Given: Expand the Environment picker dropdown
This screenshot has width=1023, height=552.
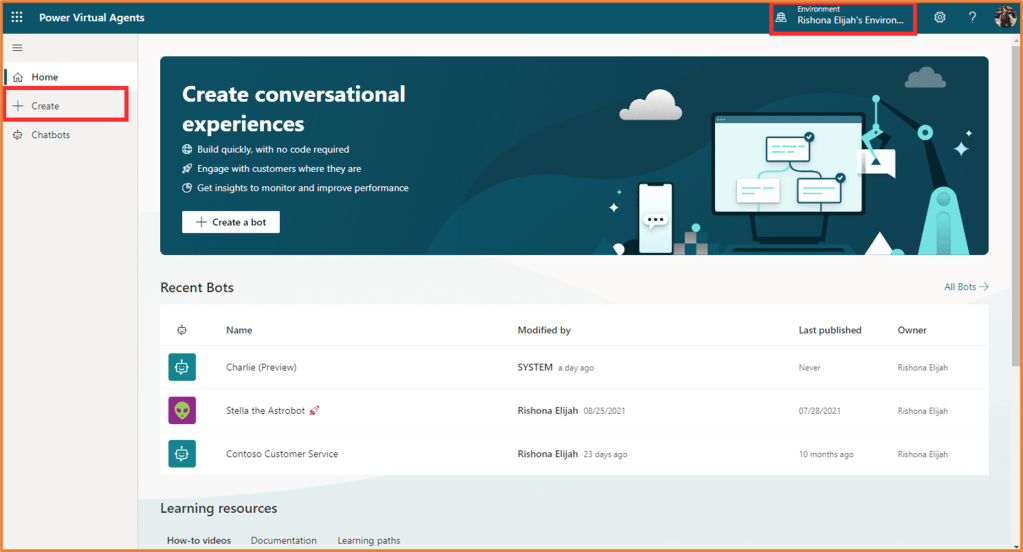Looking at the screenshot, I should pos(843,18).
